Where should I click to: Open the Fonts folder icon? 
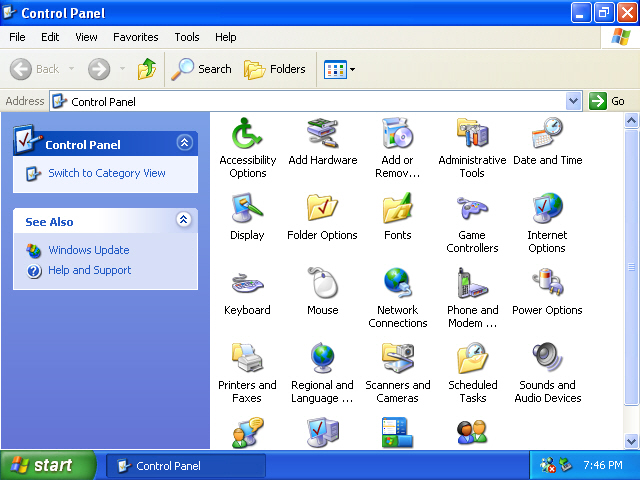coord(398,208)
